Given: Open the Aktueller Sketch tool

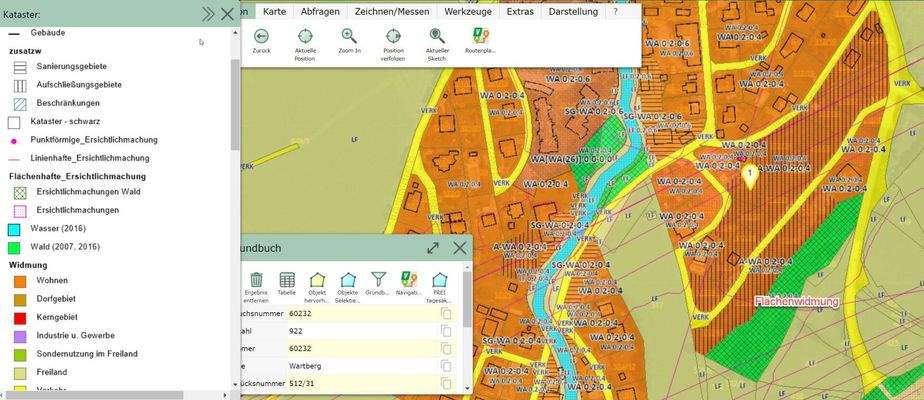Looking at the screenshot, I should click(436, 36).
